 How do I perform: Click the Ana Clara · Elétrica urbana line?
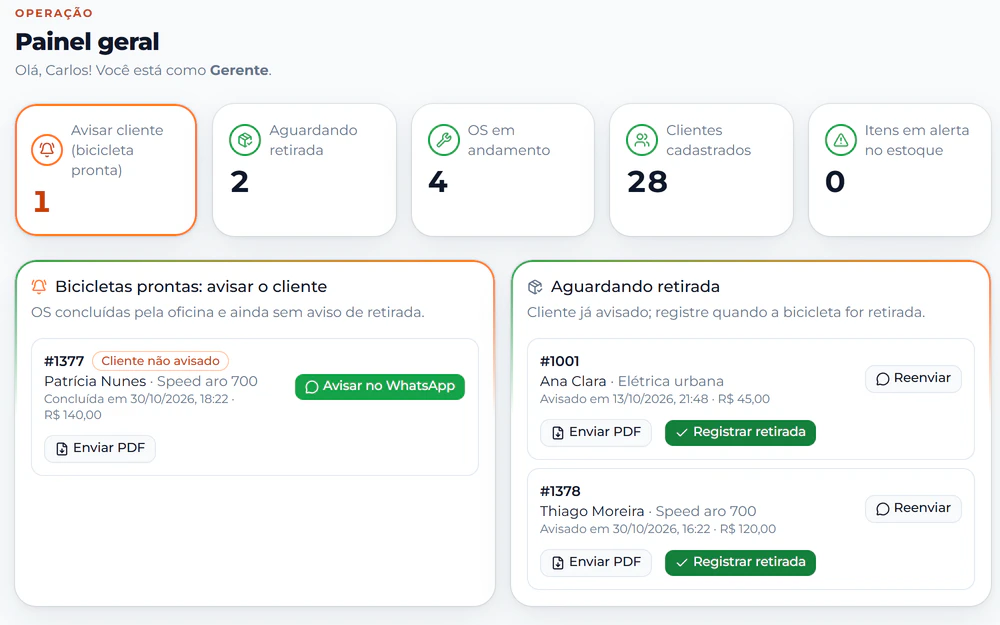632,381
